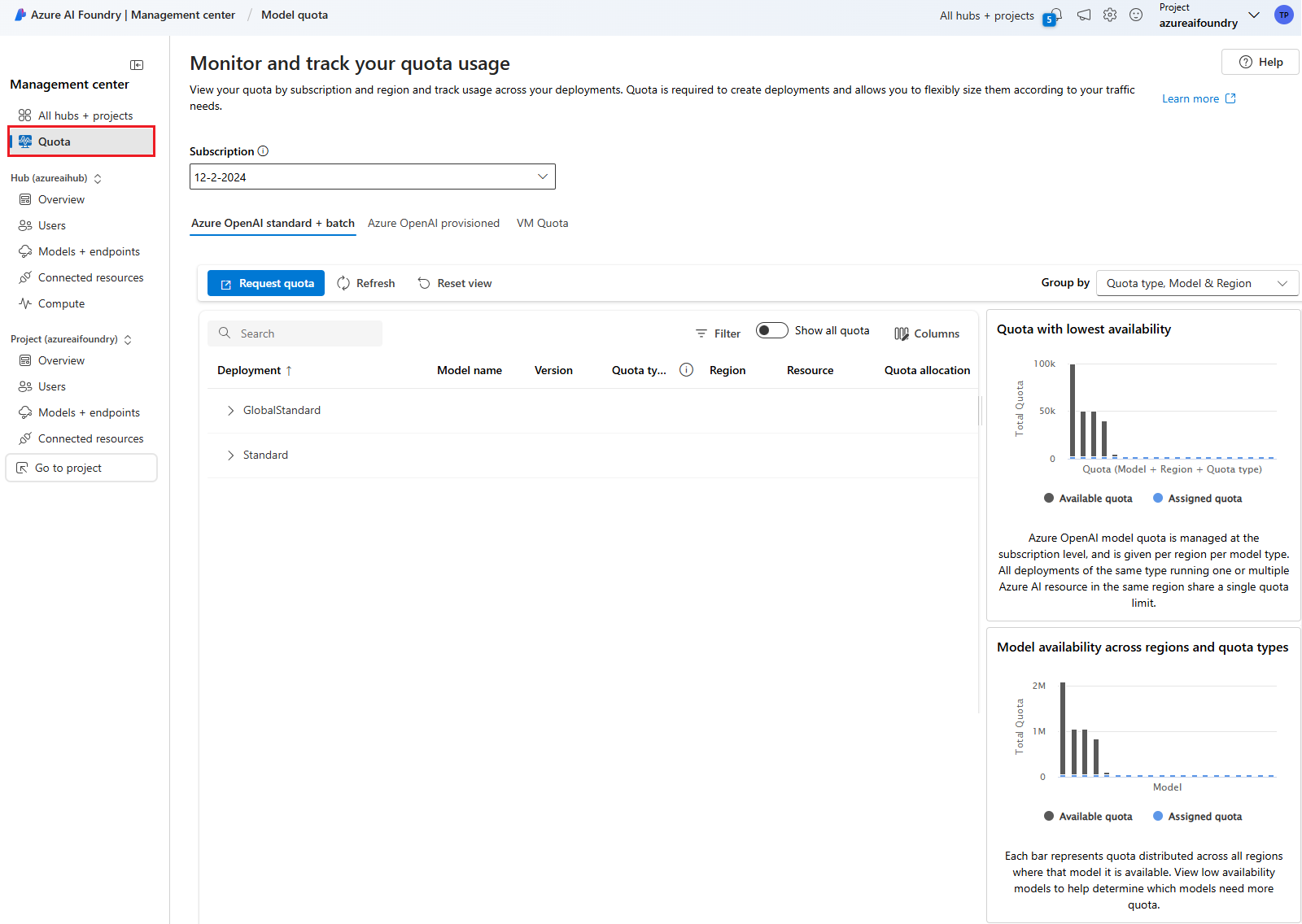The height and width of the screenshot is (924, 1302).
Task: Click All hubs + projects in the header
Action: pyautogui.click(x=987, y=15)
